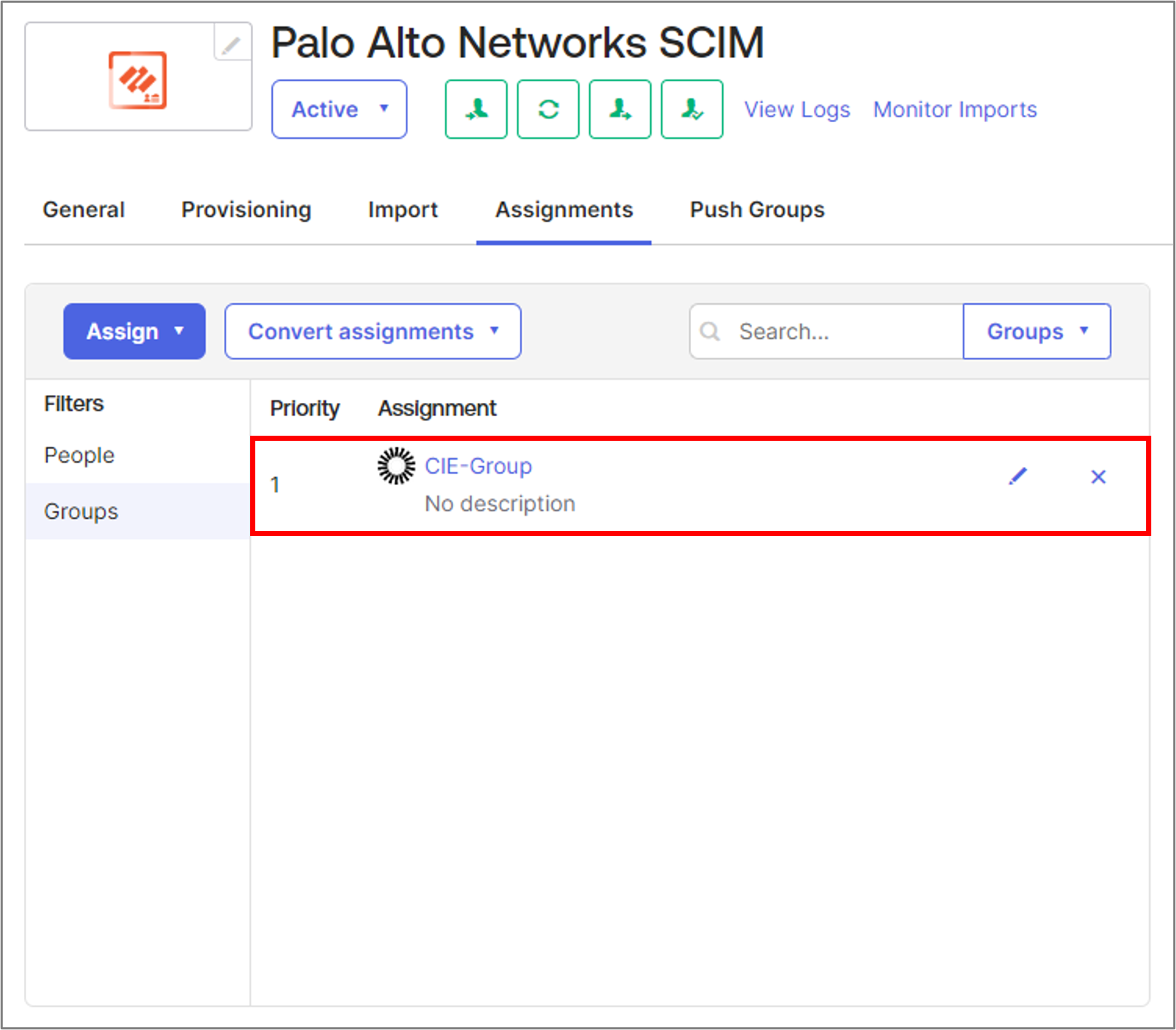
Task: Click the Palo Alto Networks app logo
Action: [137, 80]
